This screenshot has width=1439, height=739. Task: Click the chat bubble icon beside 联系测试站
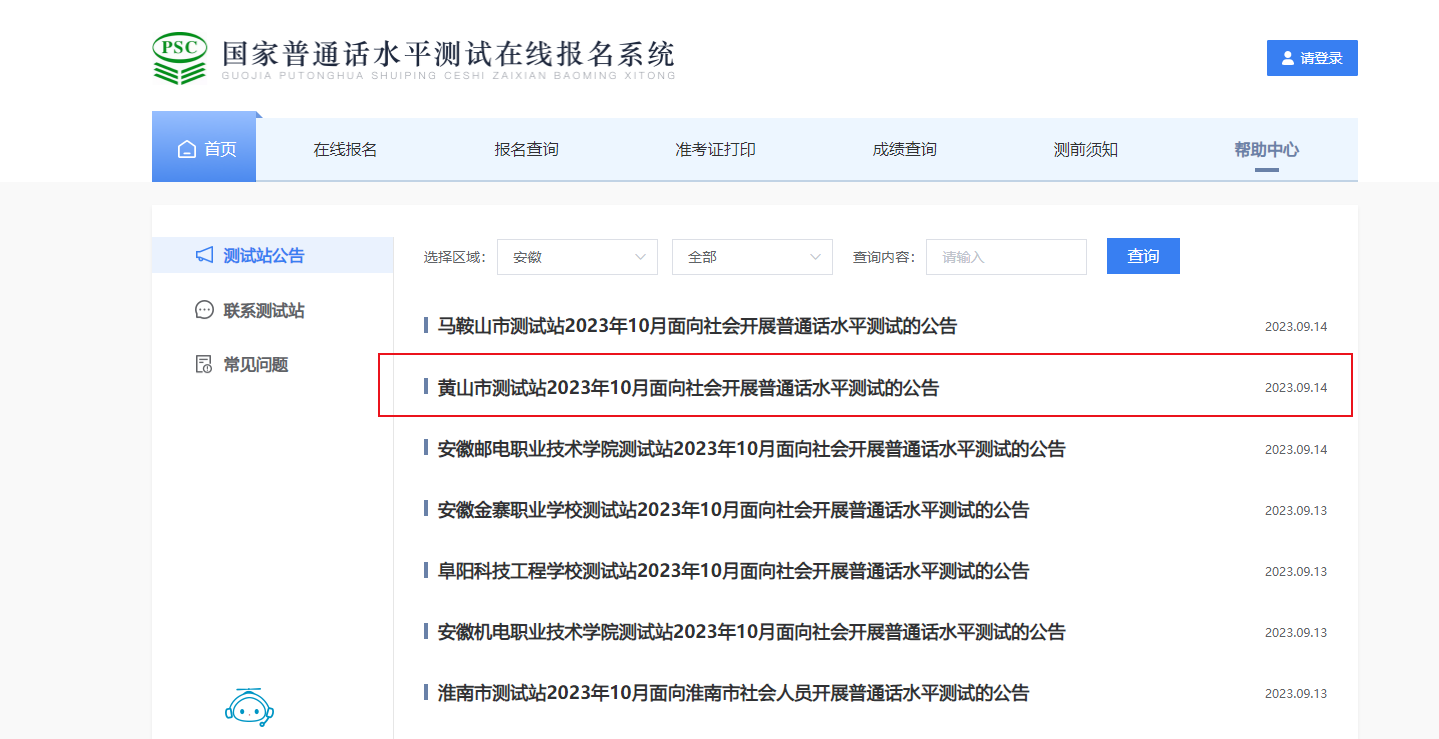pos(204,310)
